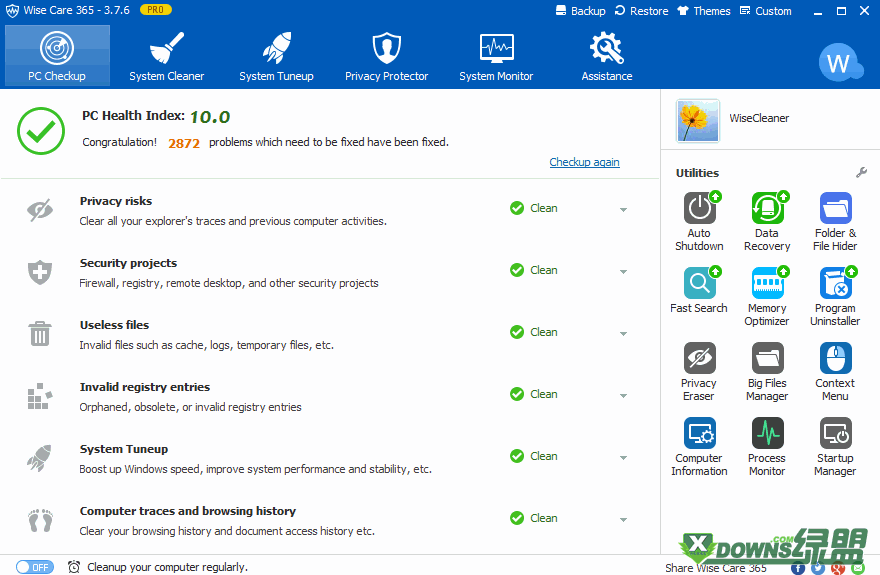Open Big Files Manager
The image size is (880, 575).
tap(767, 371)
